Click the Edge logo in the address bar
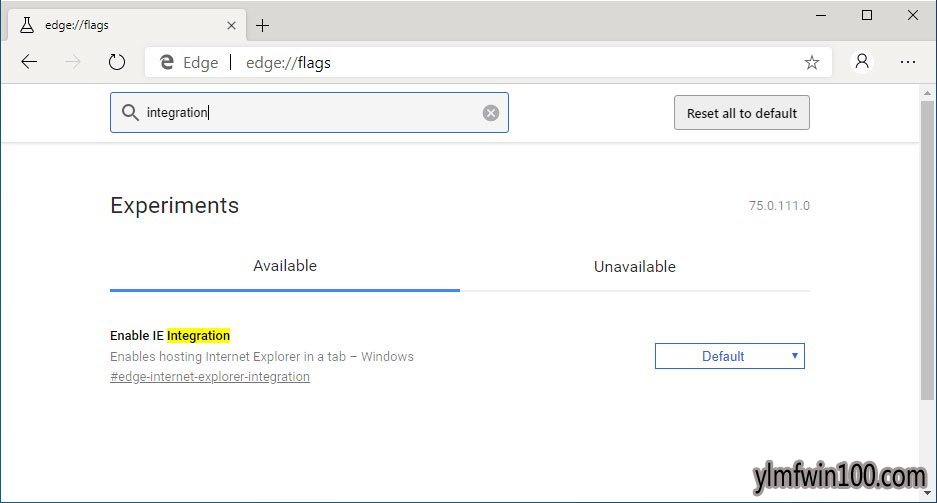Screen dimensions: 937x503 click(167, 62)
